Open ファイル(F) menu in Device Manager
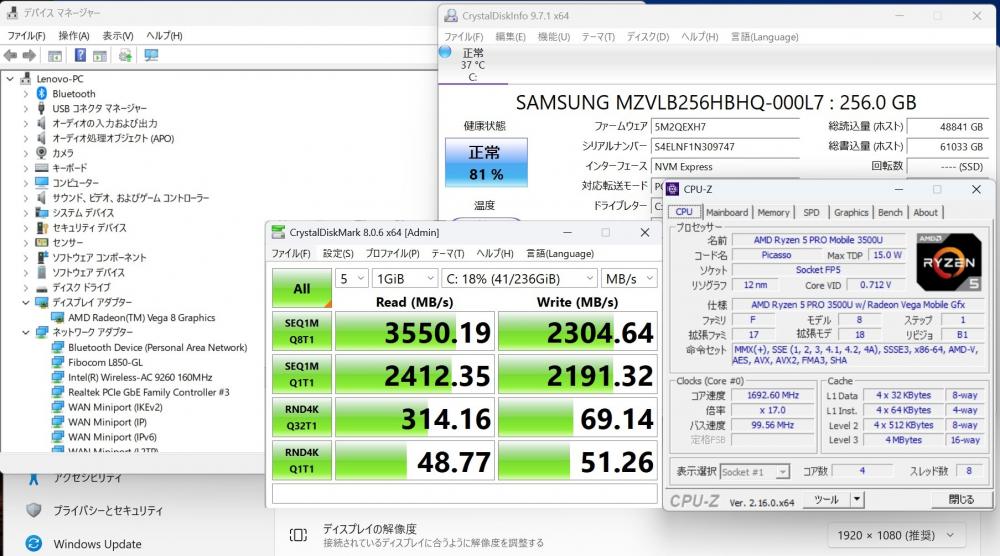The image size is (1000, 556). click(x=26, y=36)
